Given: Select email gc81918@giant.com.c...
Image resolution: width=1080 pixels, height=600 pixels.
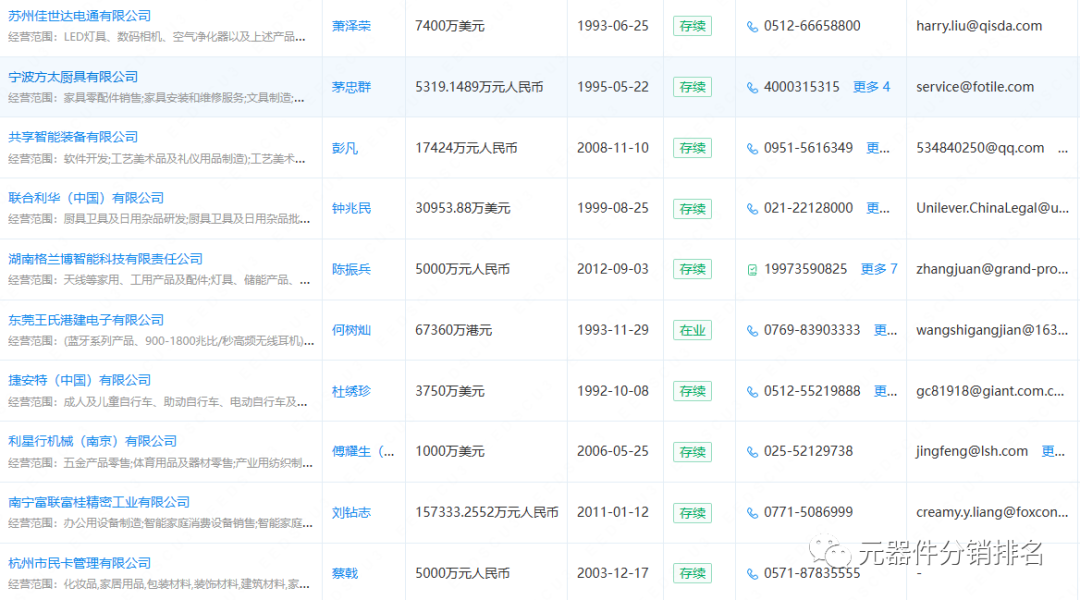Looking at the screenshot, I should click(x=990, y=391).
